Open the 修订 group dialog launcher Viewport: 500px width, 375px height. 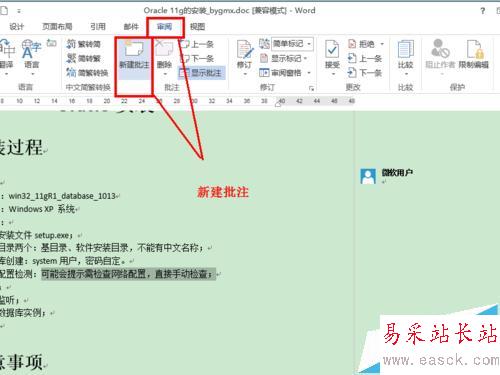311,88
